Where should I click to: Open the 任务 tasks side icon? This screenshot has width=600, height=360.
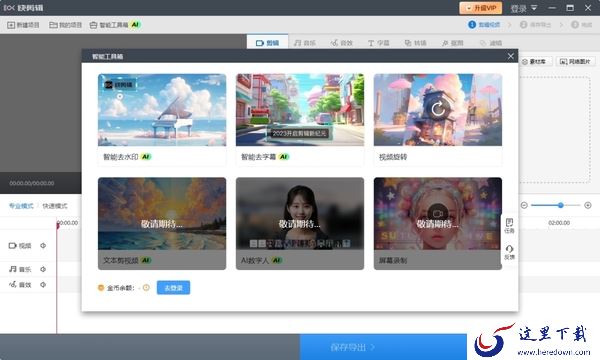[x=509, y=225]
